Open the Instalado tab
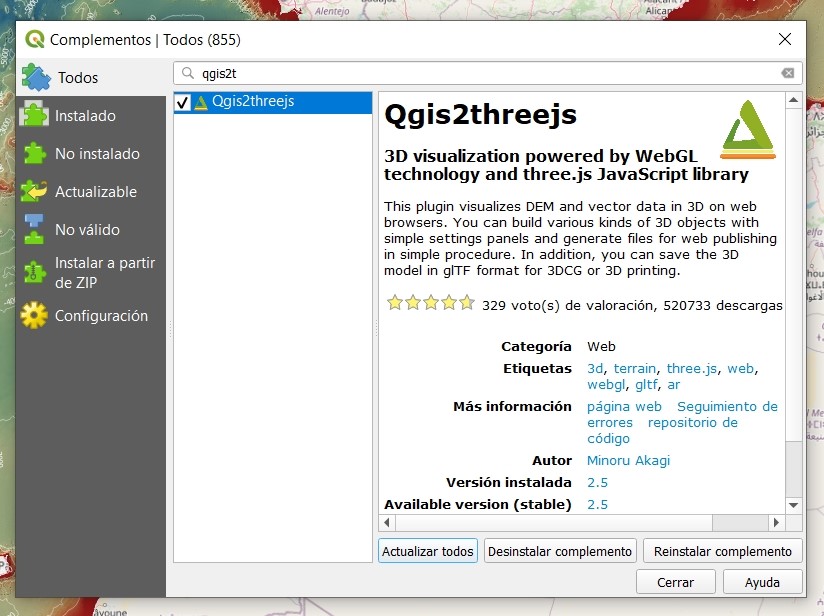This screenshot has height=616, width=824. pos(85,116)
